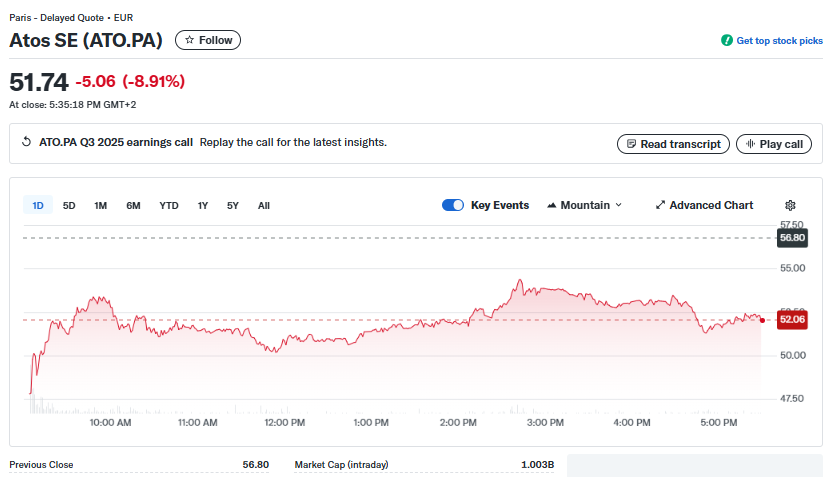Open Advanced Chart expand icon
834x477 pixels.
660,205
